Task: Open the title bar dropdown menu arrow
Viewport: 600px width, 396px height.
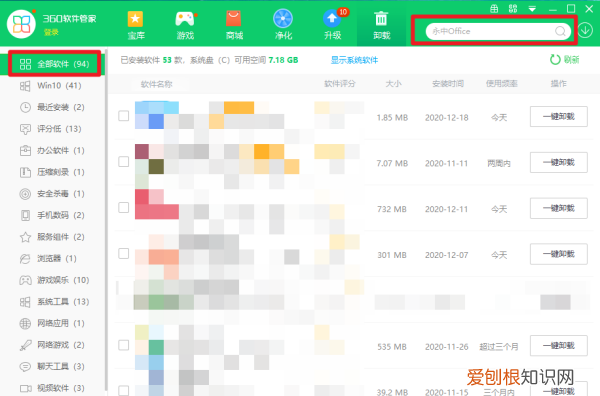Action: coord(532,9)
